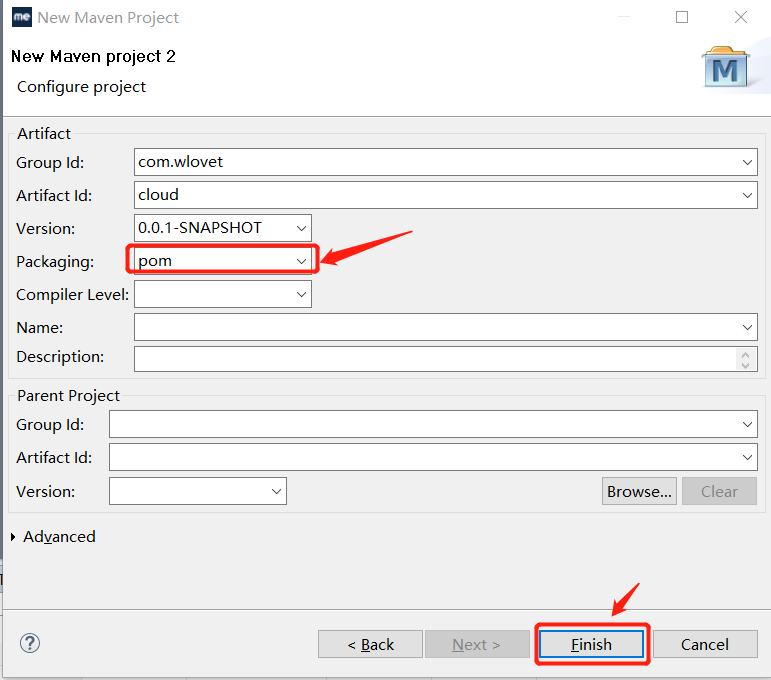Open Parent Project Artifact Id dropdown arrow

[747, 457]
